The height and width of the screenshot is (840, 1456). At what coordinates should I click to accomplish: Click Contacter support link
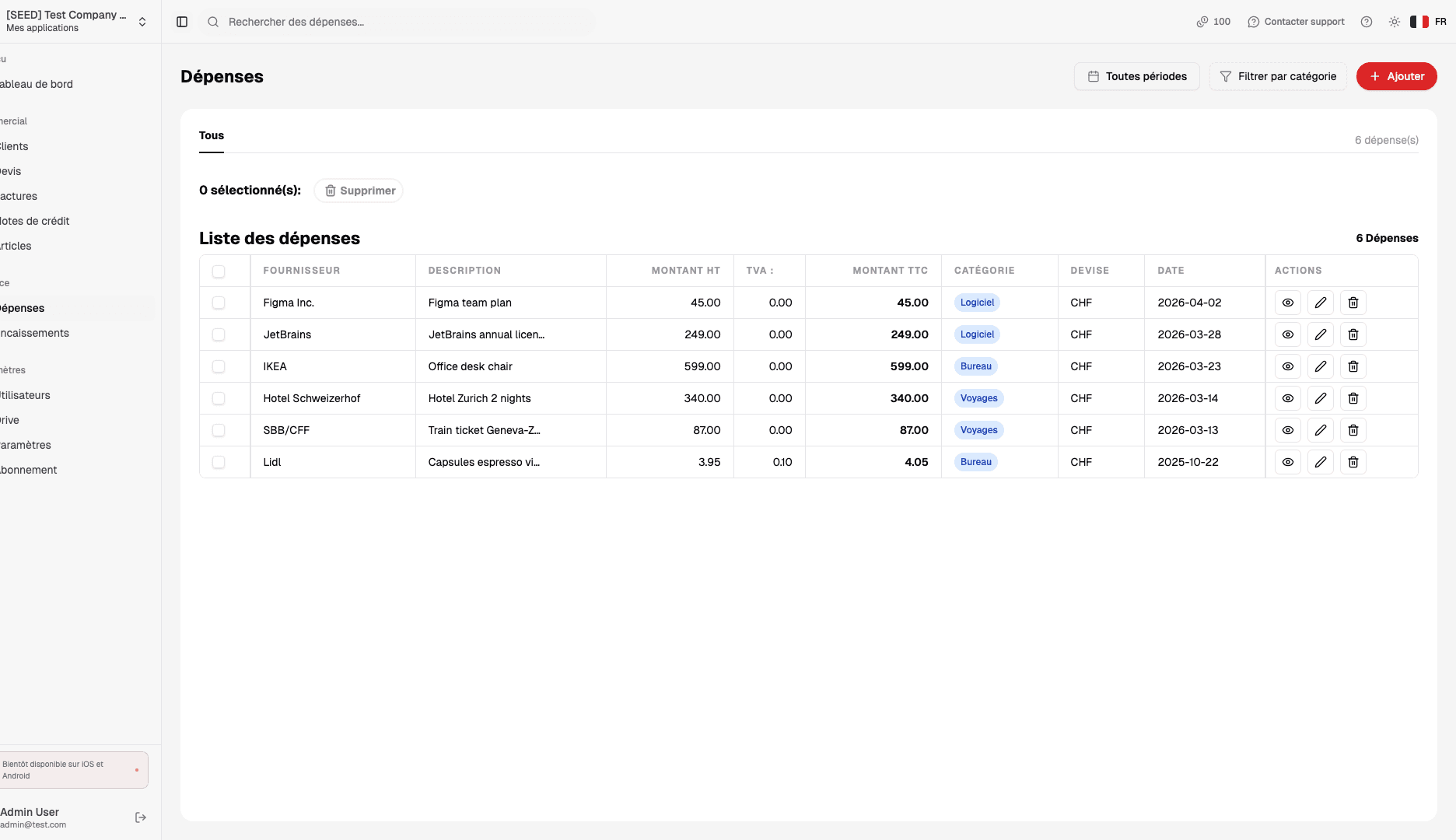1296,22
